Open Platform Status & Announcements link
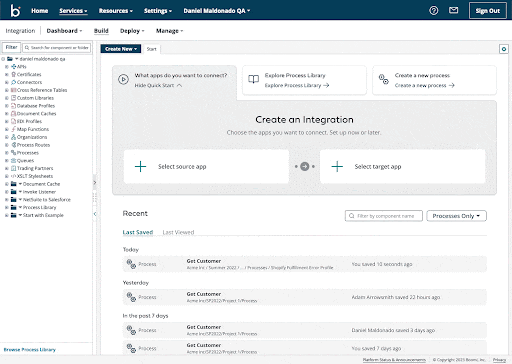 pos(394,360)
